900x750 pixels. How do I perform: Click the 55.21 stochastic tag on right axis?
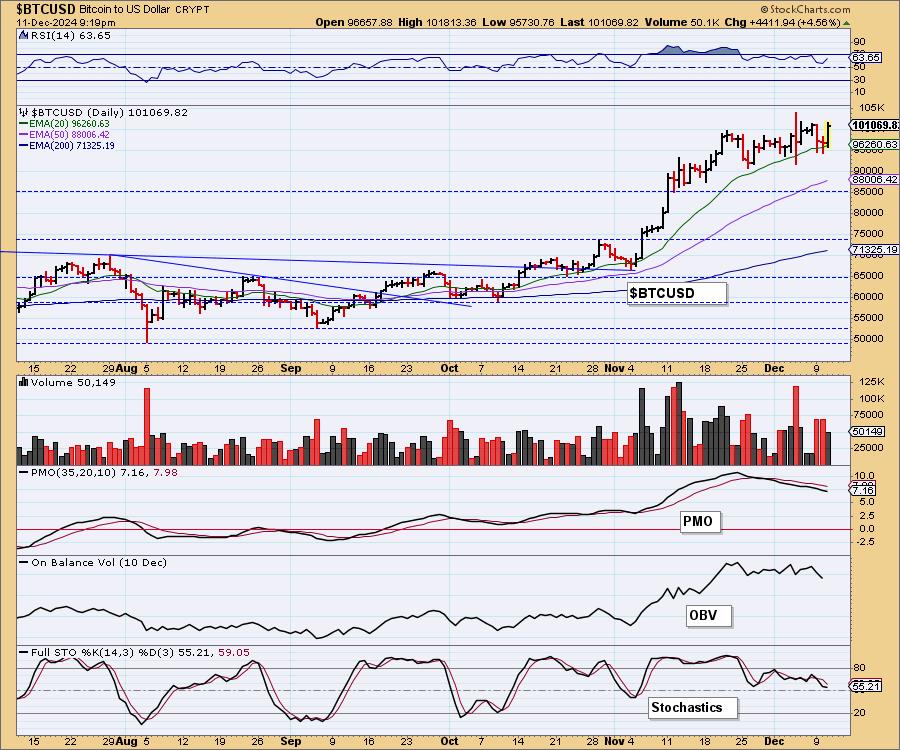(x=866, y=686)
